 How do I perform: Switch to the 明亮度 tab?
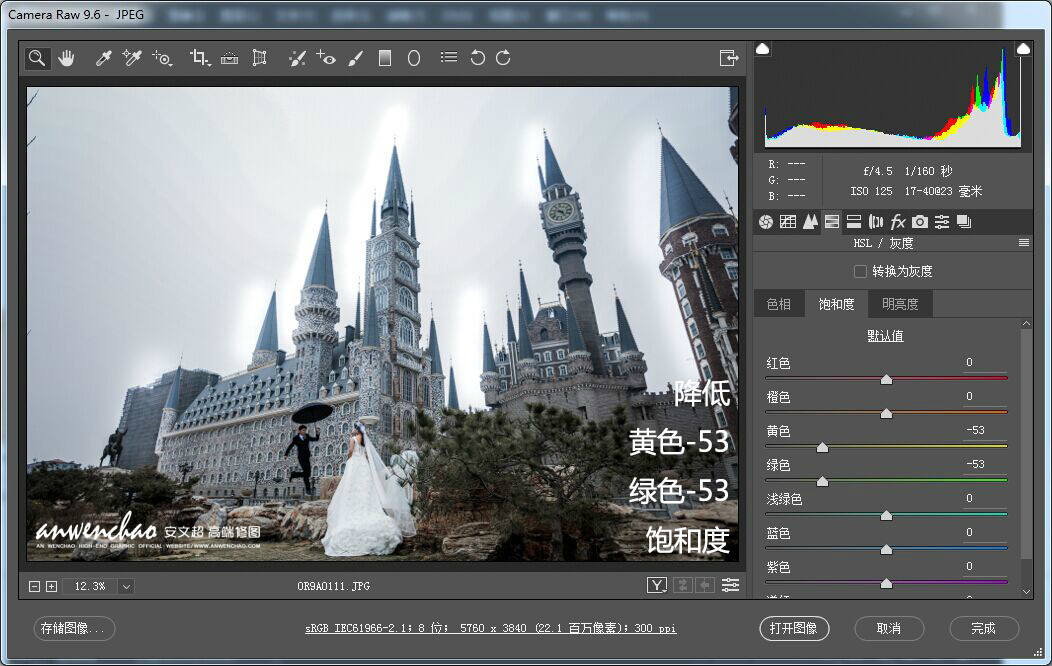click(x=900, y=304)
